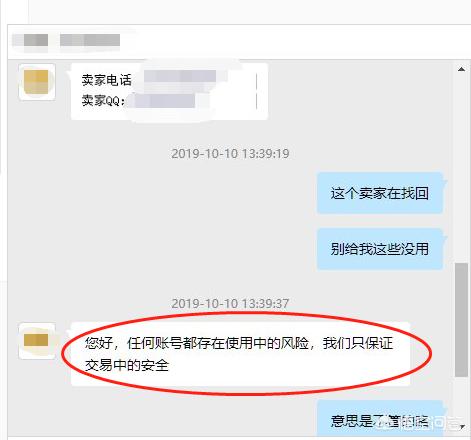Viewport: 471px width, 440px height.
Task: Click the 卖家QQ label
Action: tap(103, 100)
